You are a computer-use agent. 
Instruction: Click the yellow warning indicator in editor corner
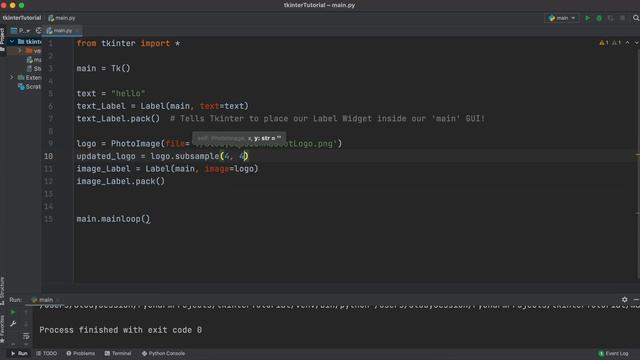(604, 43)
